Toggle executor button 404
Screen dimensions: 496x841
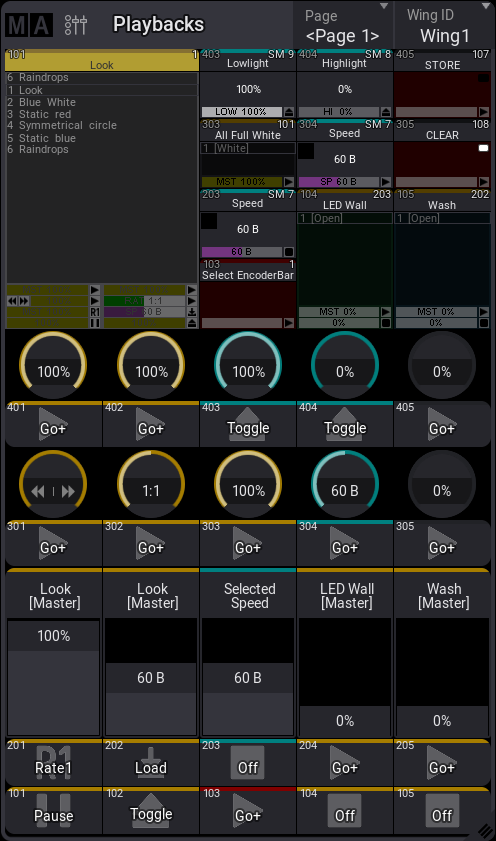(345, 424)
